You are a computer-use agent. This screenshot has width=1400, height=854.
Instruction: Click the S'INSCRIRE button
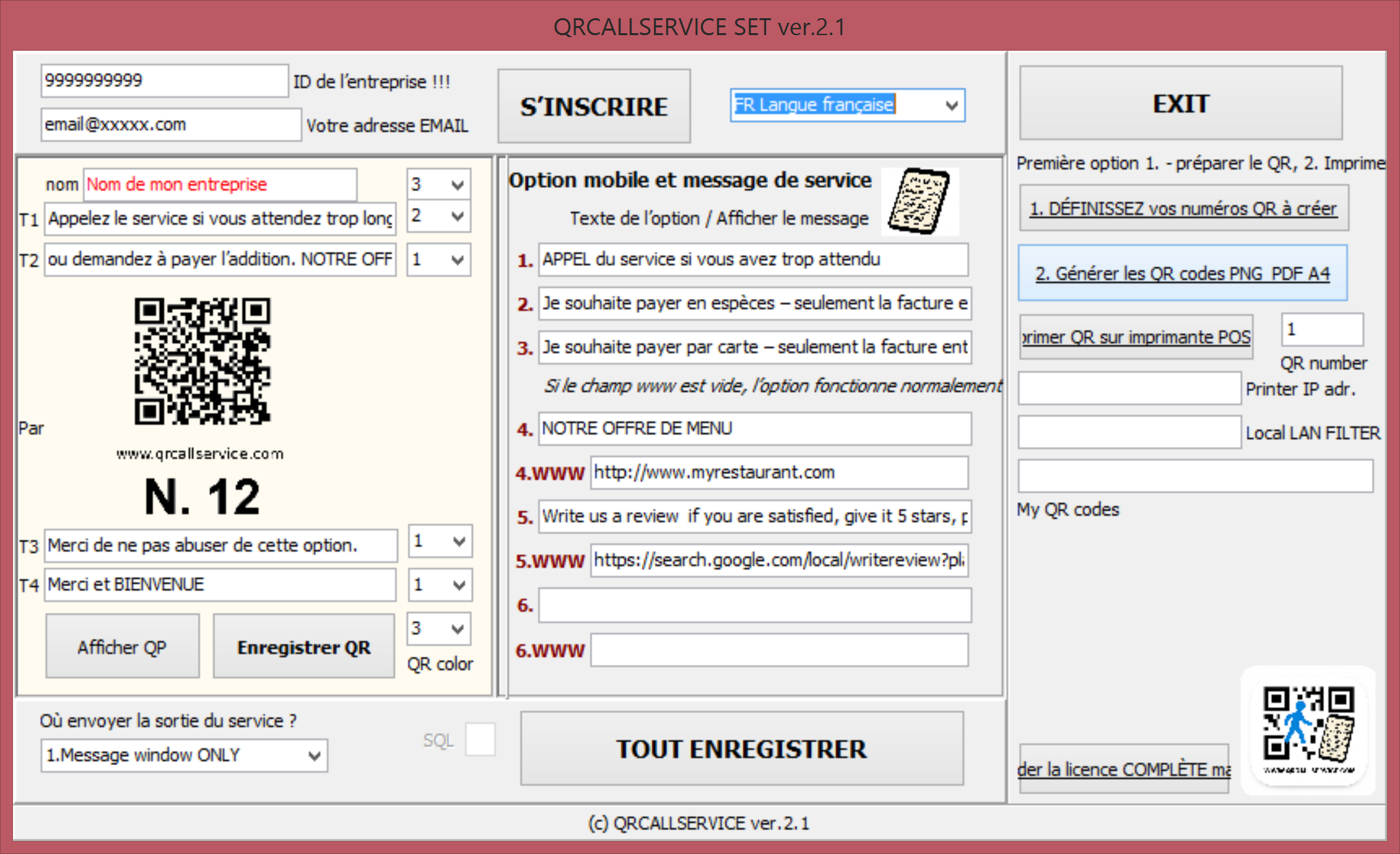pyautogui.click(x=593, y=106)
